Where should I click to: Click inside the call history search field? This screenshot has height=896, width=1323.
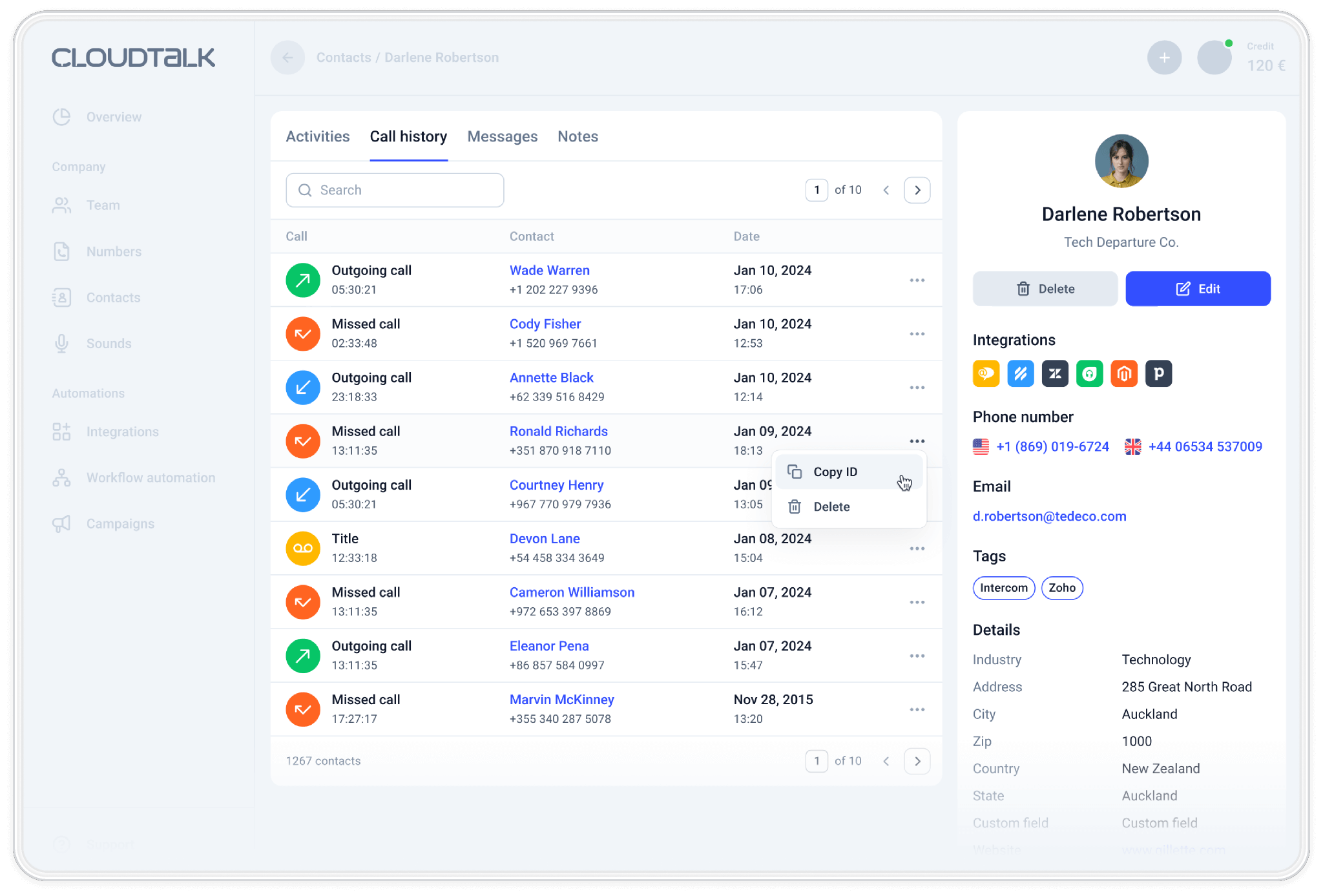click(x=394, y=190)
